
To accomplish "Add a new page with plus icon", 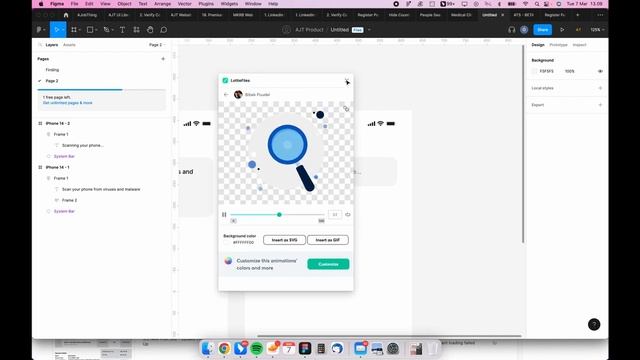I will [x=163, y=59].
